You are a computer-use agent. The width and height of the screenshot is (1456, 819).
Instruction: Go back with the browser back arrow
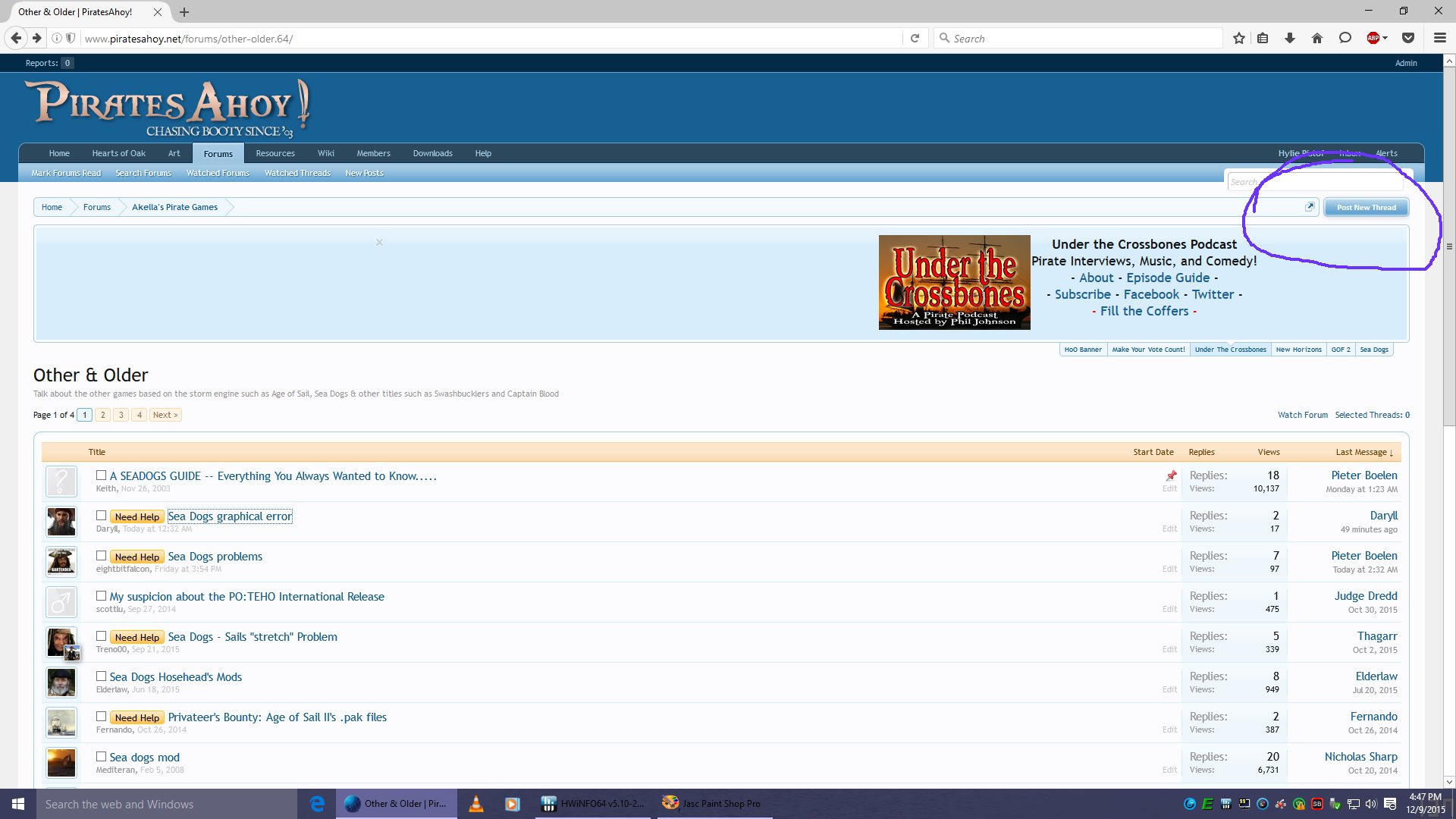(x=16, y=38)
